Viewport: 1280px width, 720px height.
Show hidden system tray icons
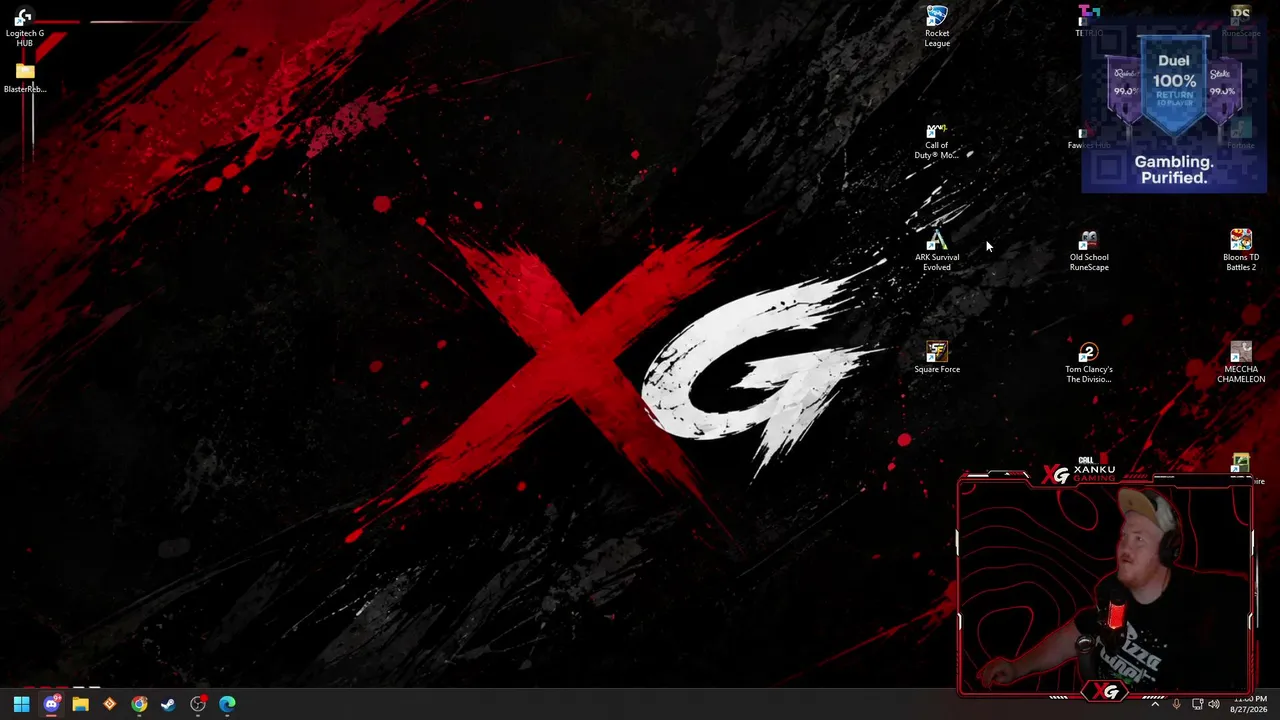(x=1155, y=704)
